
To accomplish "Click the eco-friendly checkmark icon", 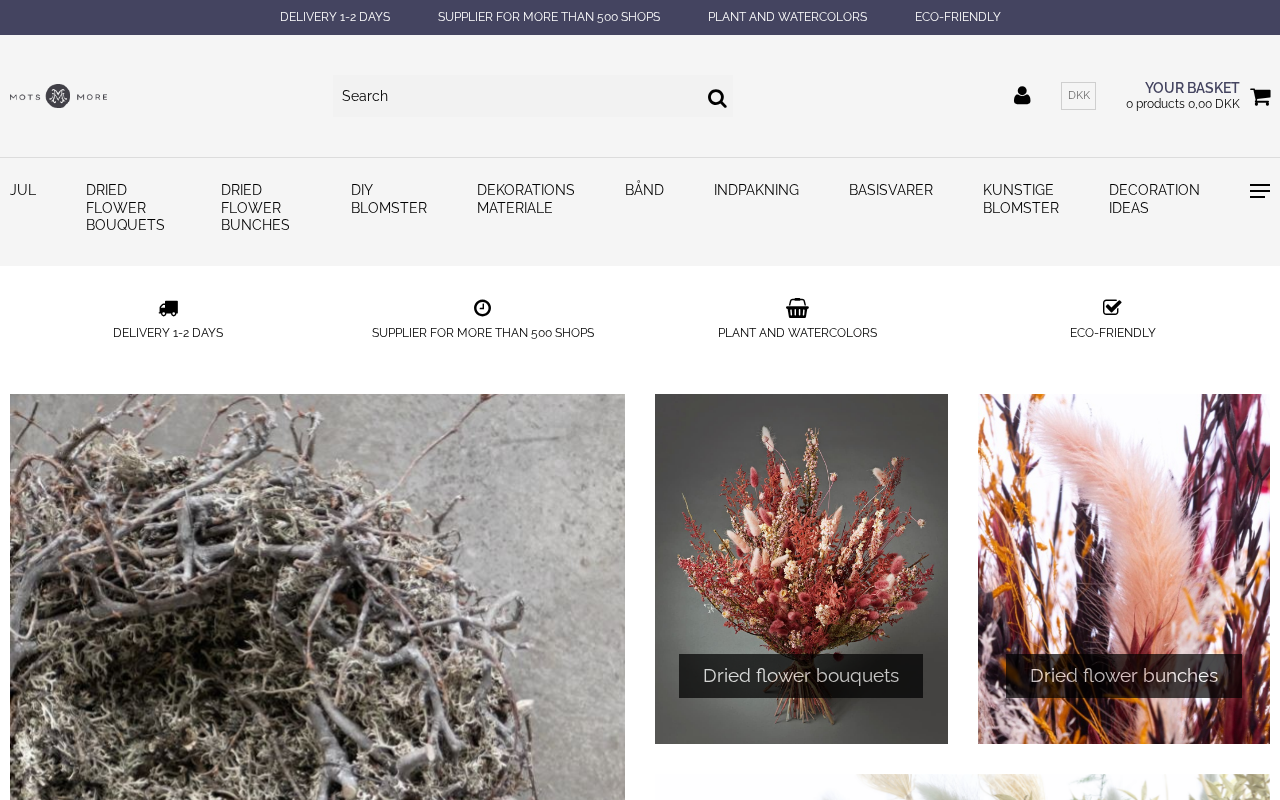I will 1112,308.
